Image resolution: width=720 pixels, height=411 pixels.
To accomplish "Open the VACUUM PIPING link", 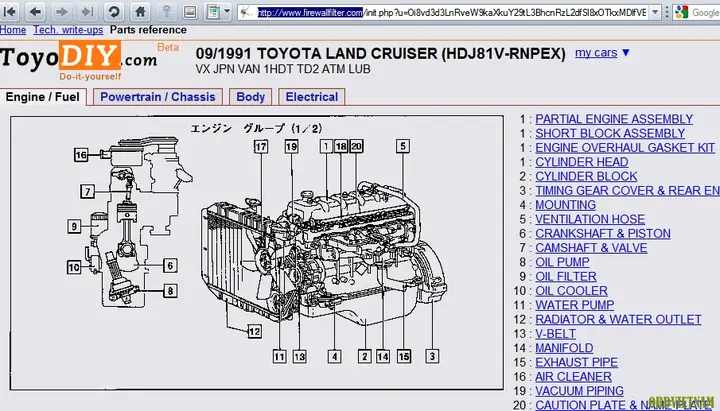I will click(579, 391).
